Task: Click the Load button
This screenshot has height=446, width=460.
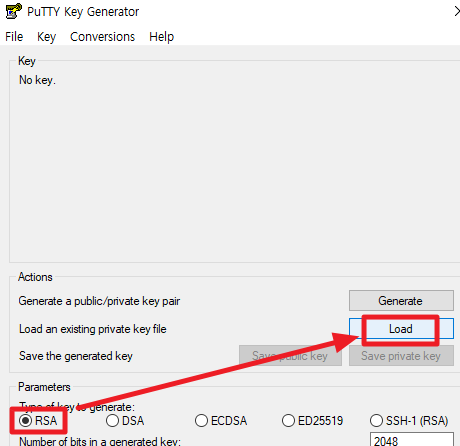Action: [x=401, y=329]
